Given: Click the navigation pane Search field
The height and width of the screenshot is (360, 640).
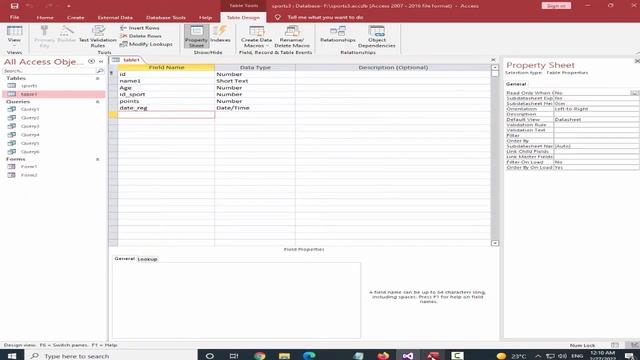Looking at the screenshot, I should pyautogui.click(x=49, y=71).
